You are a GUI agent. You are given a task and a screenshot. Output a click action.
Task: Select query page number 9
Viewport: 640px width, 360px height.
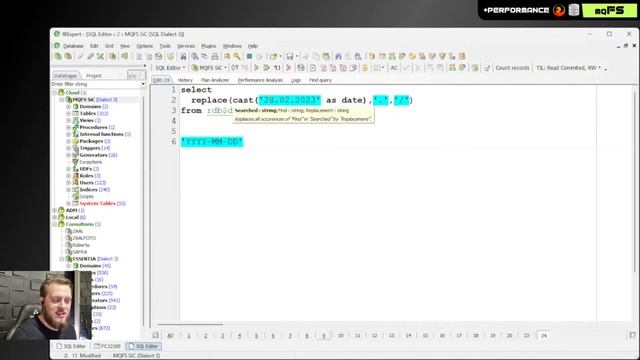[324, 336]
